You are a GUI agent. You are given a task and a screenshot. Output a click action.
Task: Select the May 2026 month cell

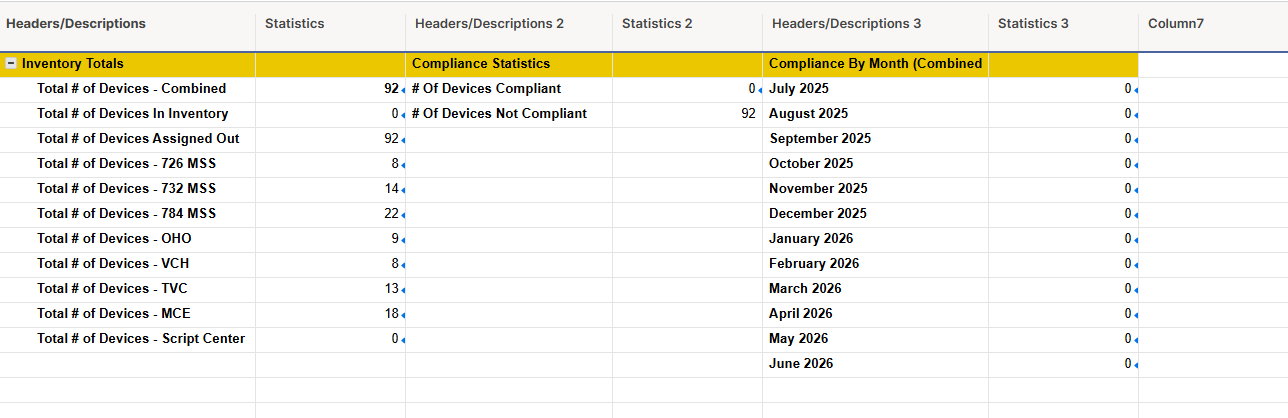point(875,339)
